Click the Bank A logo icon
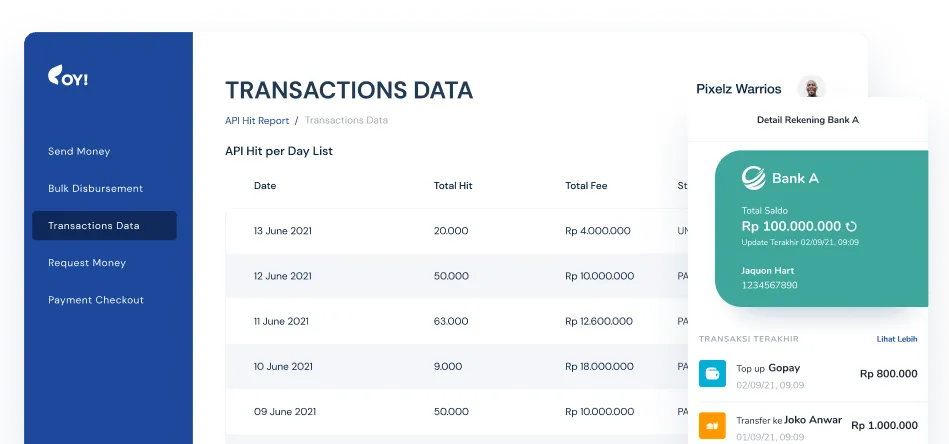The width and height of the screenshot is (949, 444). point(753,178)
